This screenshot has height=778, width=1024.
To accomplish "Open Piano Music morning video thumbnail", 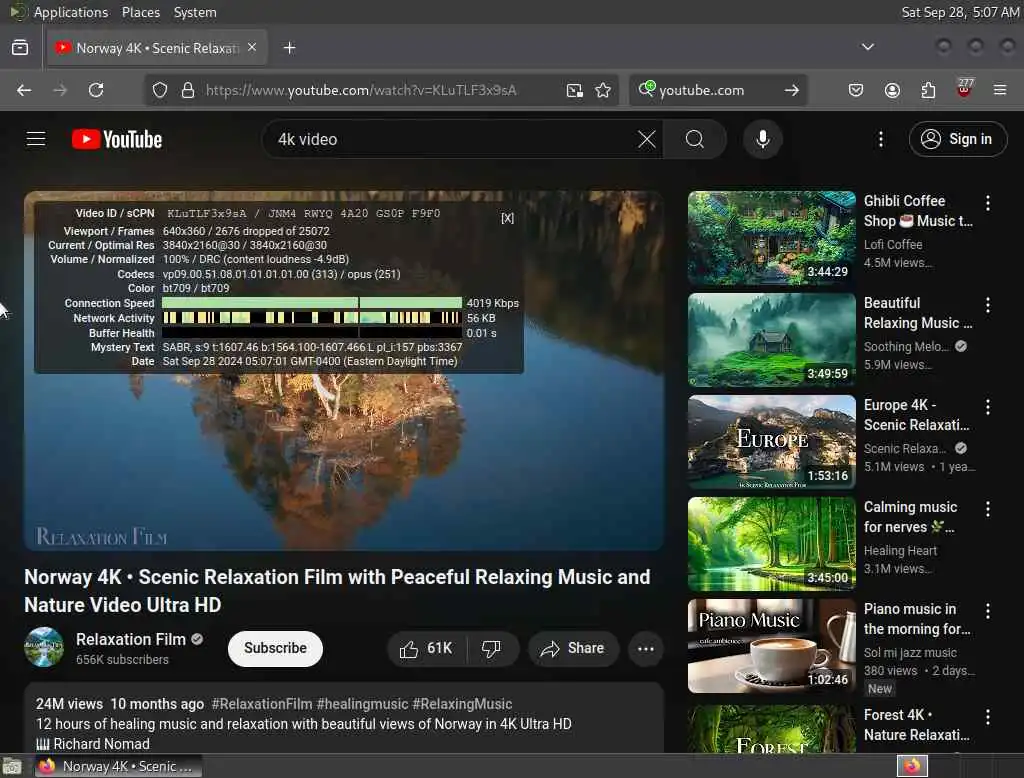I will click(x=771, y=645).
